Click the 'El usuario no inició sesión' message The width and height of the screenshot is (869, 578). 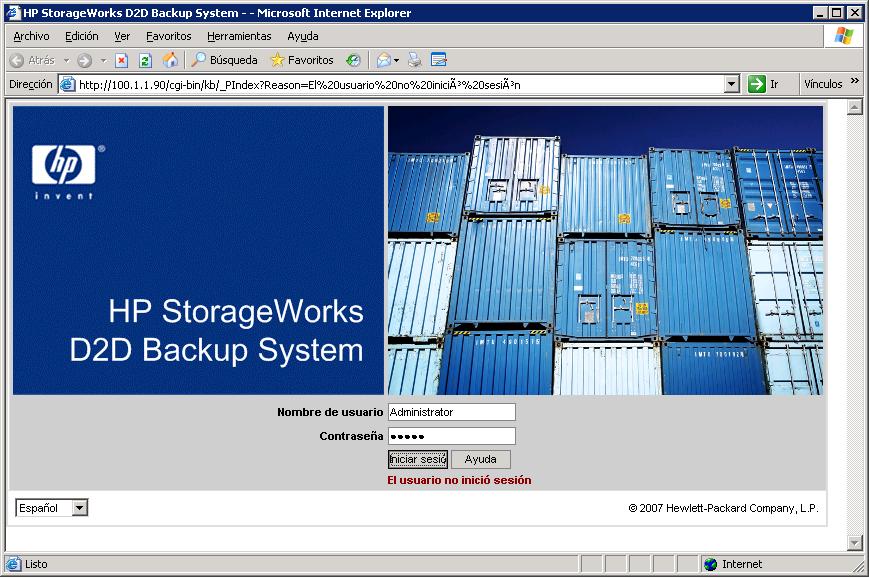click(459, 480)
